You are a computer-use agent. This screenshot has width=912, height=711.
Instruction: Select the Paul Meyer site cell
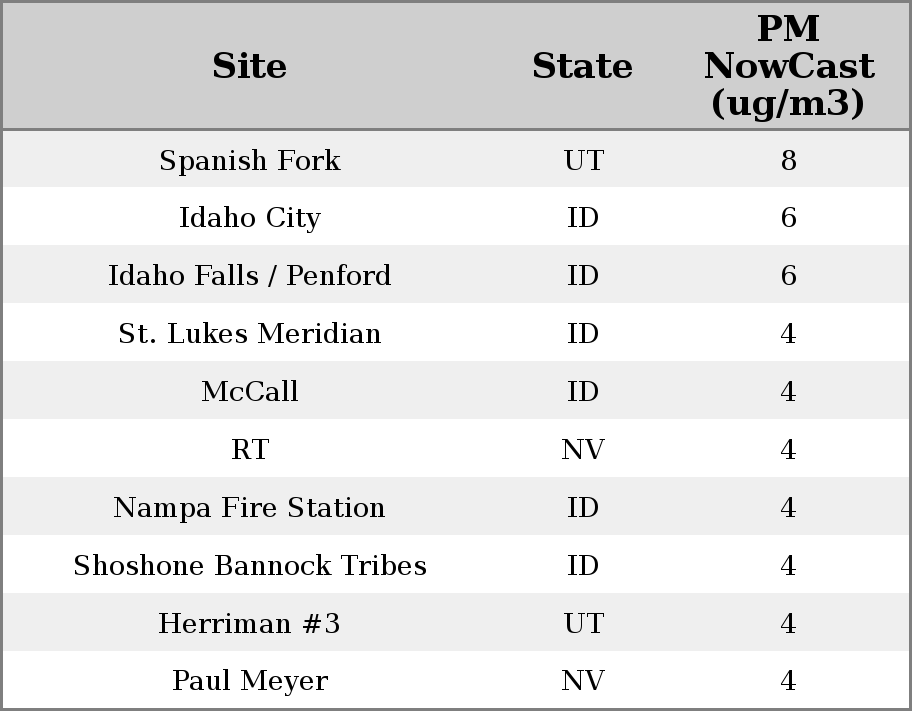tap(249, 681)
